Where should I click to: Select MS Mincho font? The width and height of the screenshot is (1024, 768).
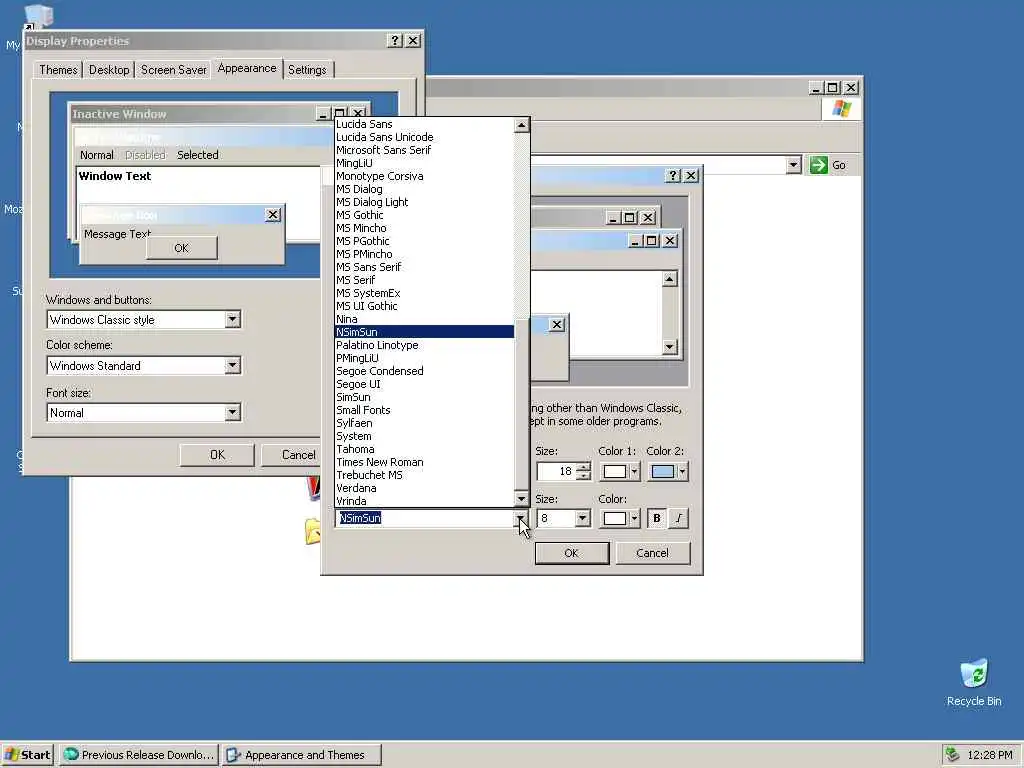(x=424, y=229)
